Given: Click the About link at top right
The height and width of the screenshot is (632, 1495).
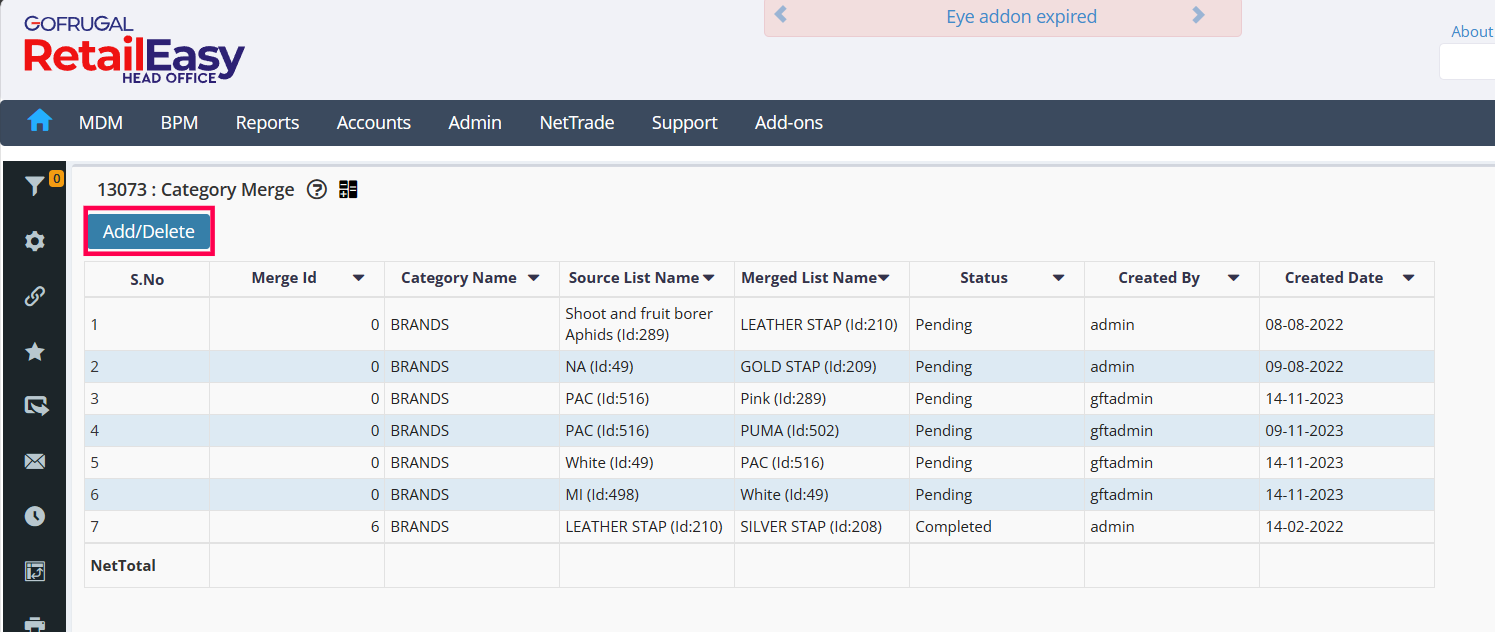Looking at the screenshot, I should point(1471,31).
